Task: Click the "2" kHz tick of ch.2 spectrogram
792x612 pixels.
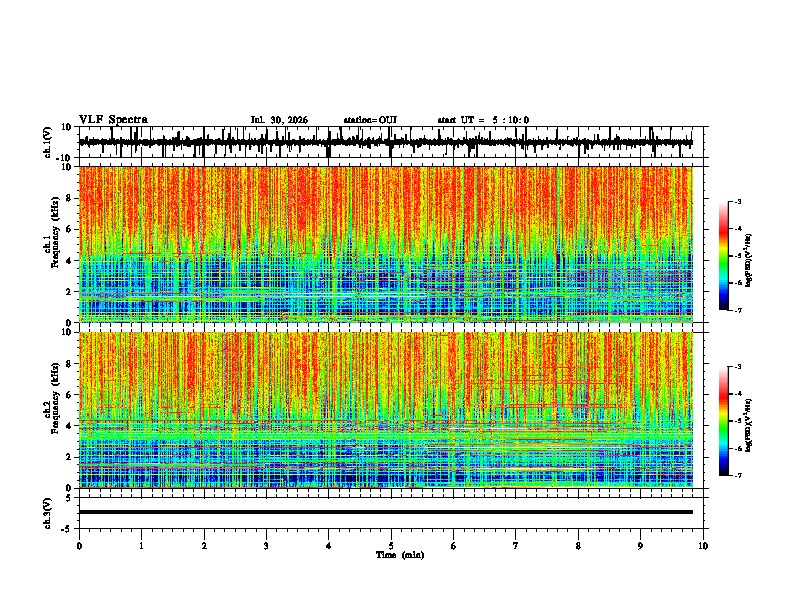Action: [69, 456]
